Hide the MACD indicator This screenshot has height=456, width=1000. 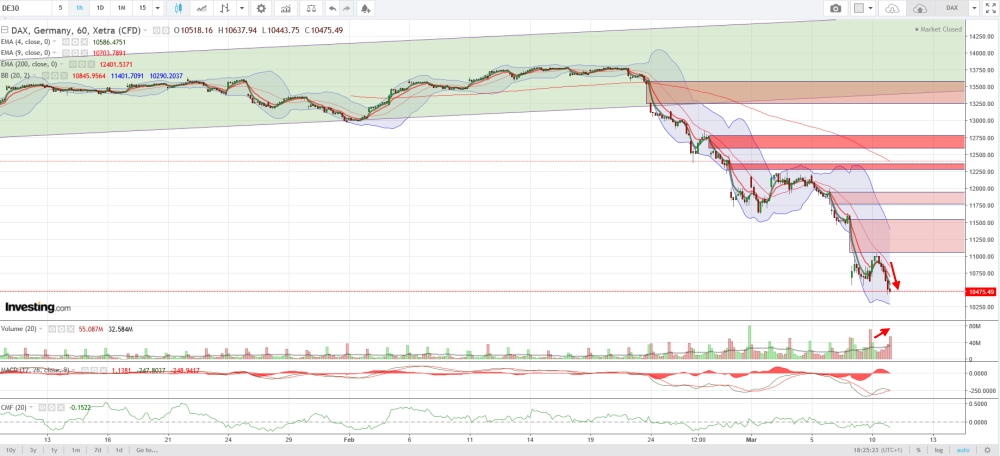85,370
